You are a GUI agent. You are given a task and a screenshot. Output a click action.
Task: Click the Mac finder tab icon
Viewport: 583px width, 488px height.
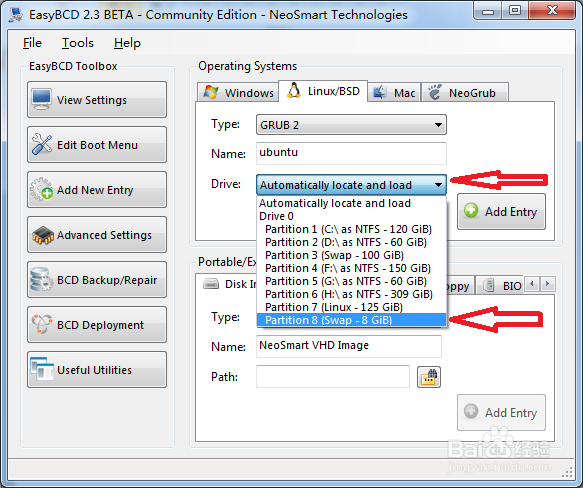pyautogui.click(x=380, y=92)
